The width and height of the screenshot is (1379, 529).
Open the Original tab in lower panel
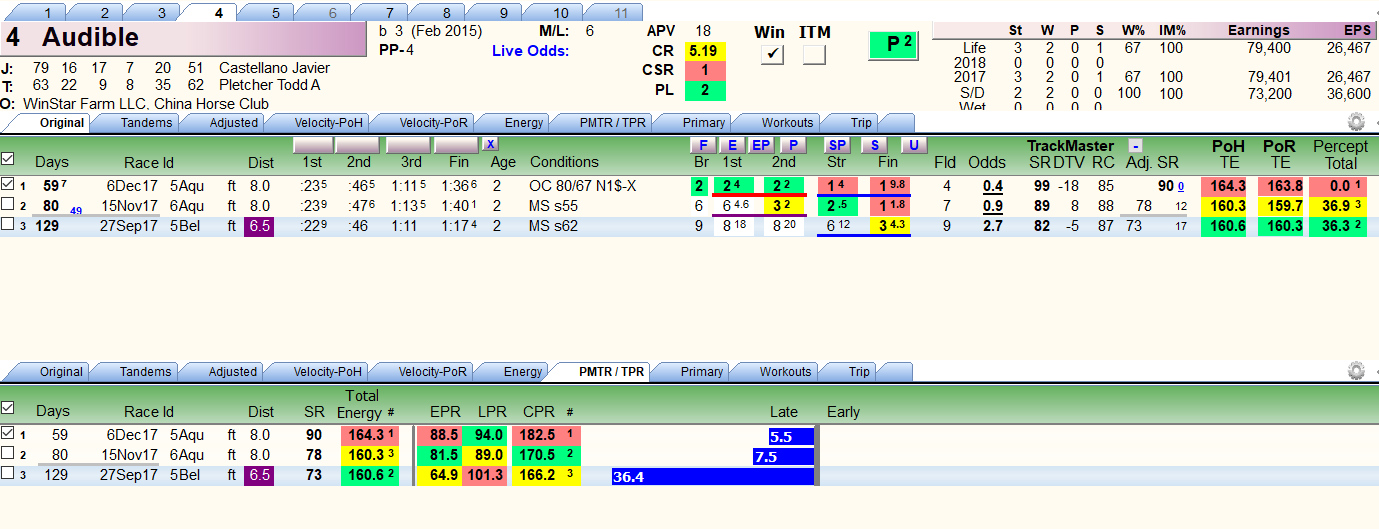[x=61, y=372]
